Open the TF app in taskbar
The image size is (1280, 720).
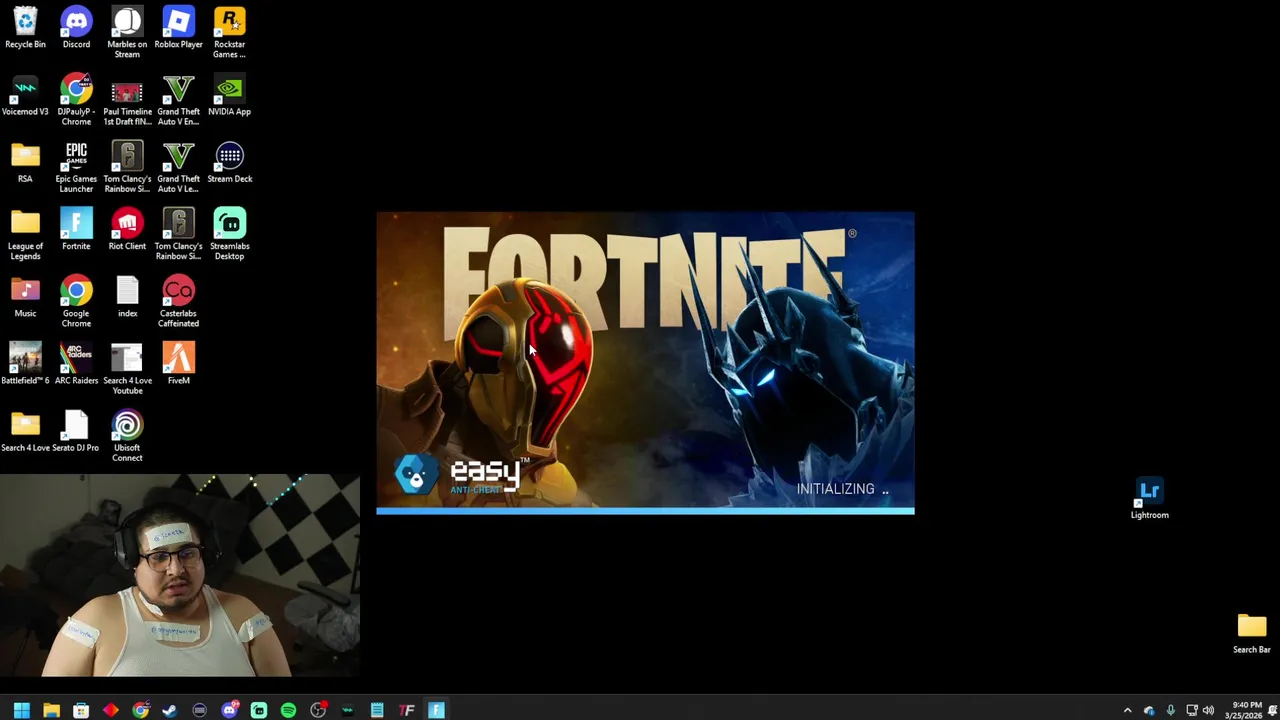[x=406, y=710]
